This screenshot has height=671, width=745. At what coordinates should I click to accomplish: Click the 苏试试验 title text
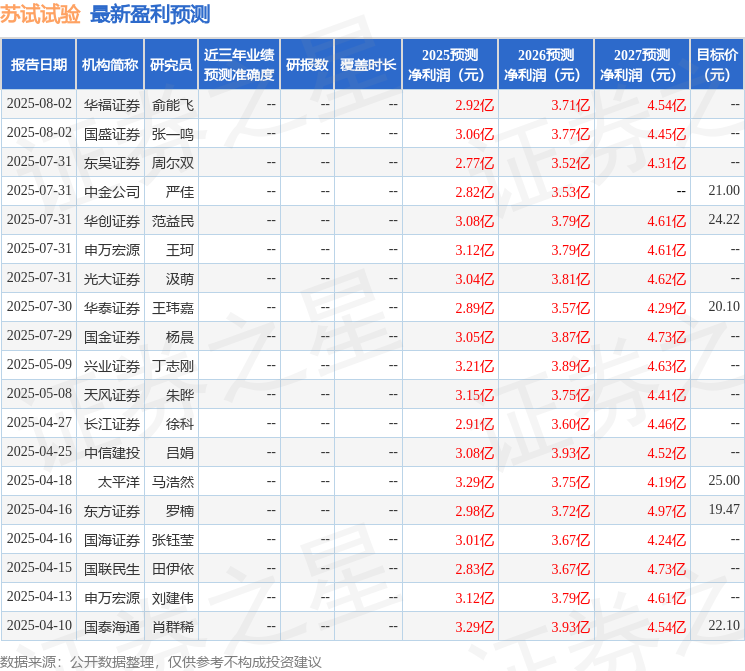40,14
